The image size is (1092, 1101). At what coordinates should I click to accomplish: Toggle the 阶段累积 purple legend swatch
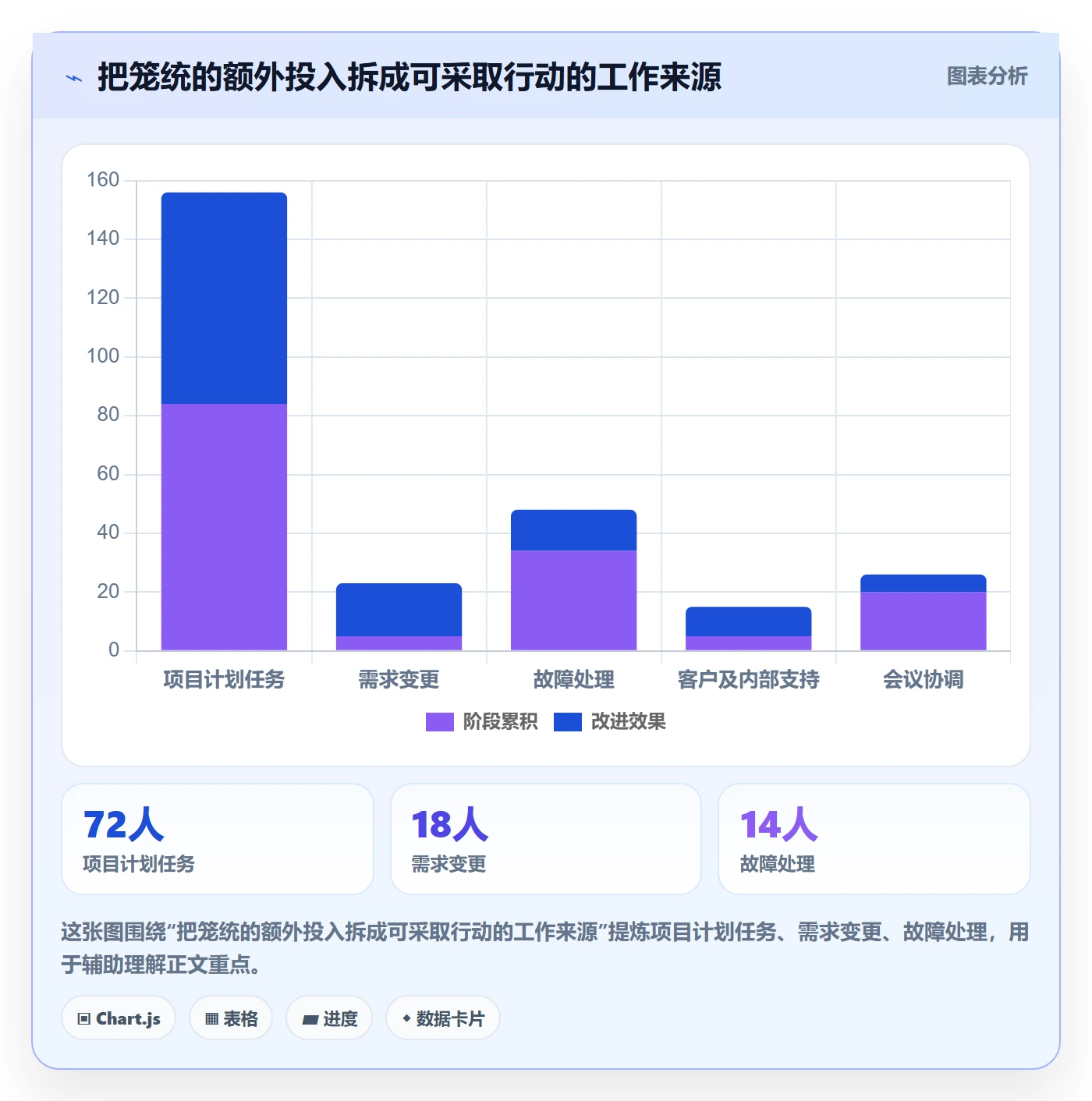point(439,722)
